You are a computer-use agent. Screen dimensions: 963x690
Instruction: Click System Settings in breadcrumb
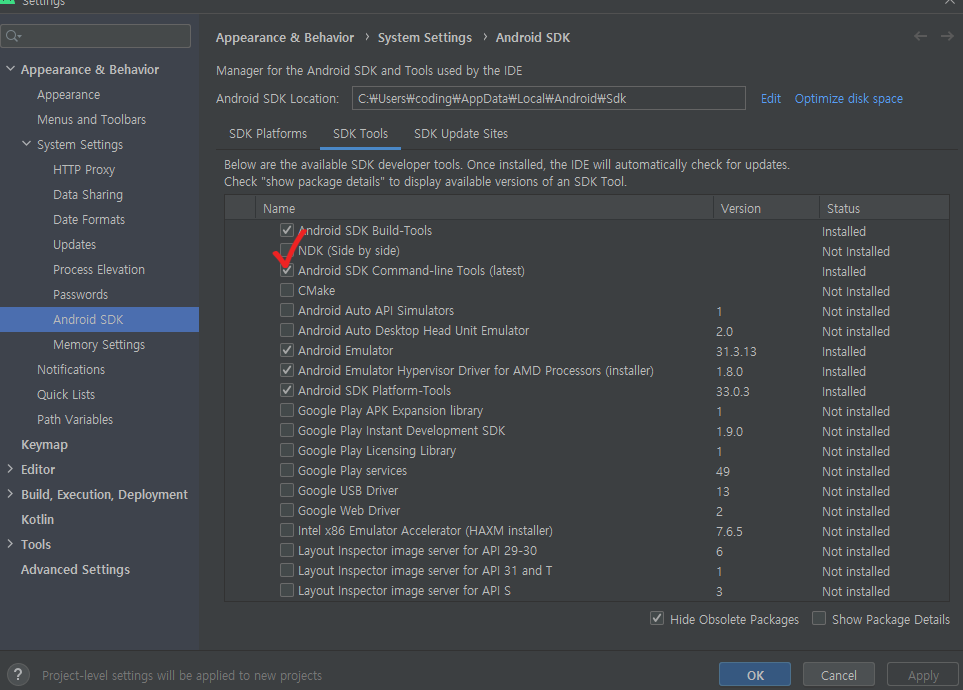coord(424,37)
